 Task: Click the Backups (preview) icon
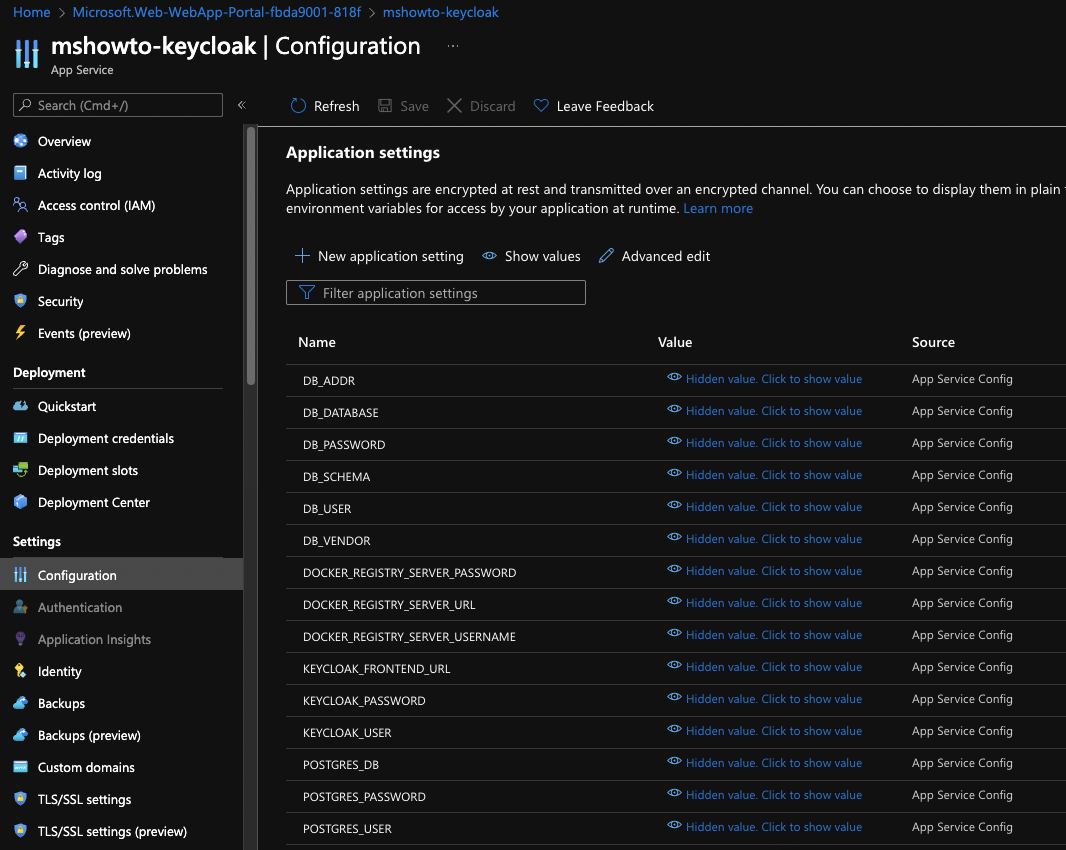click(20, 734)
